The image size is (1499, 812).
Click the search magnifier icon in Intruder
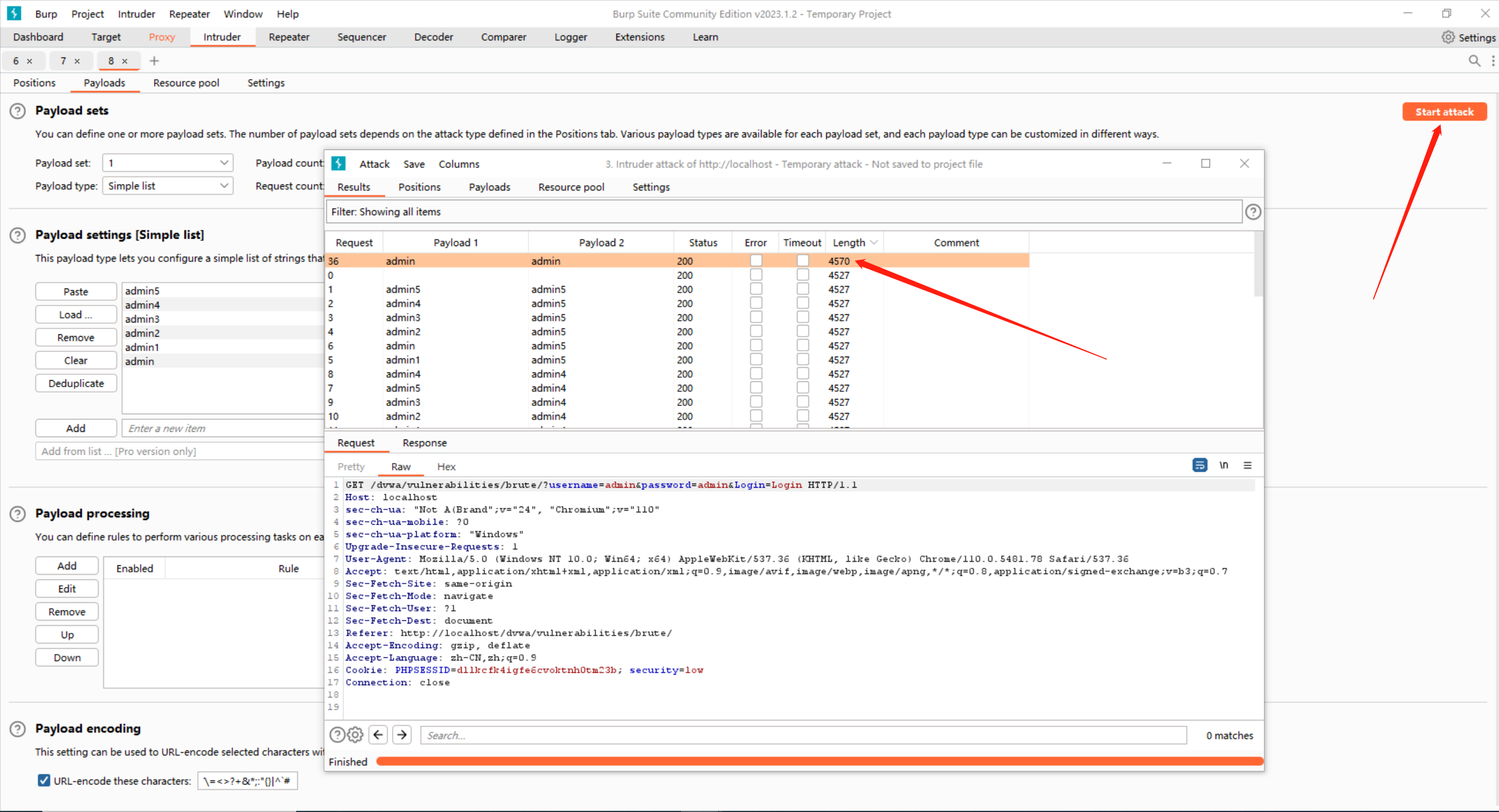click(x=1474, y=61)
